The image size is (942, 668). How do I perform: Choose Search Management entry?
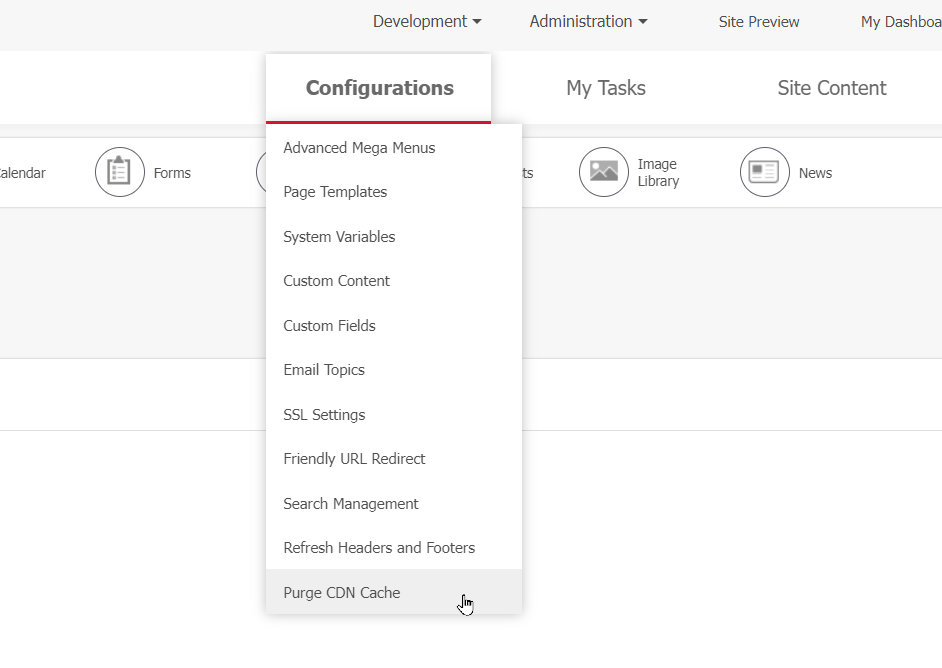tap(394, 503)
